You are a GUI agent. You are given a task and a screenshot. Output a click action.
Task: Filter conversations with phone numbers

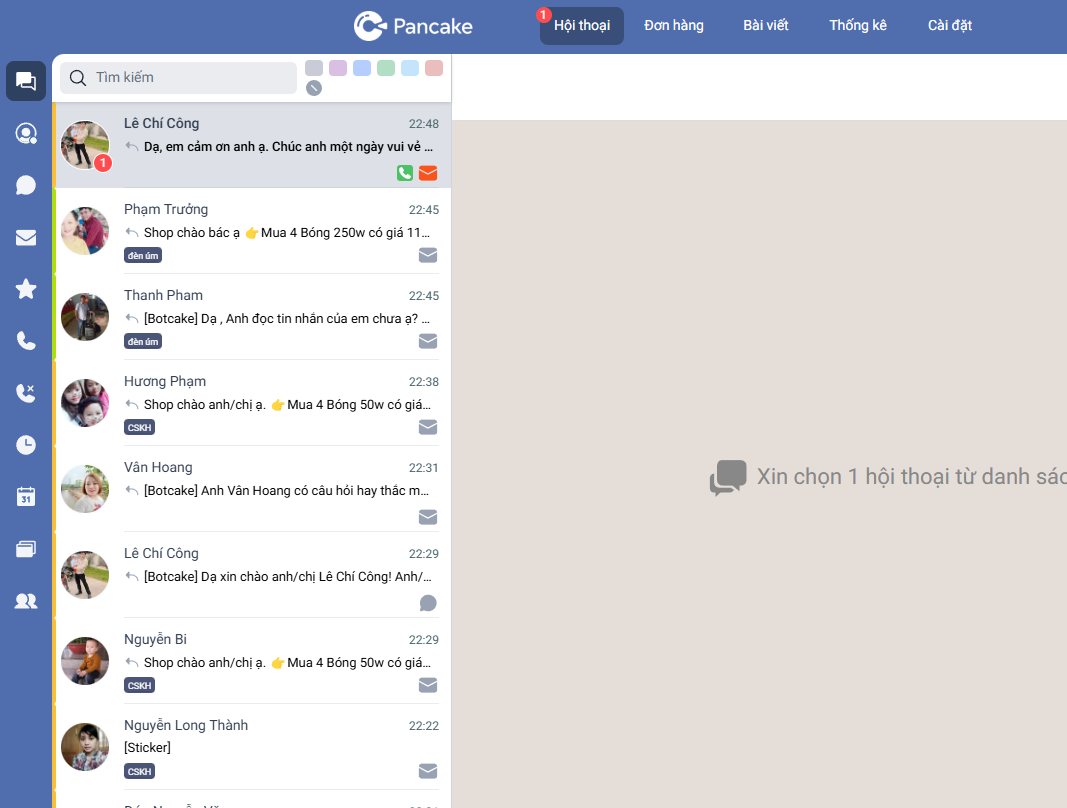click(26, 341)
